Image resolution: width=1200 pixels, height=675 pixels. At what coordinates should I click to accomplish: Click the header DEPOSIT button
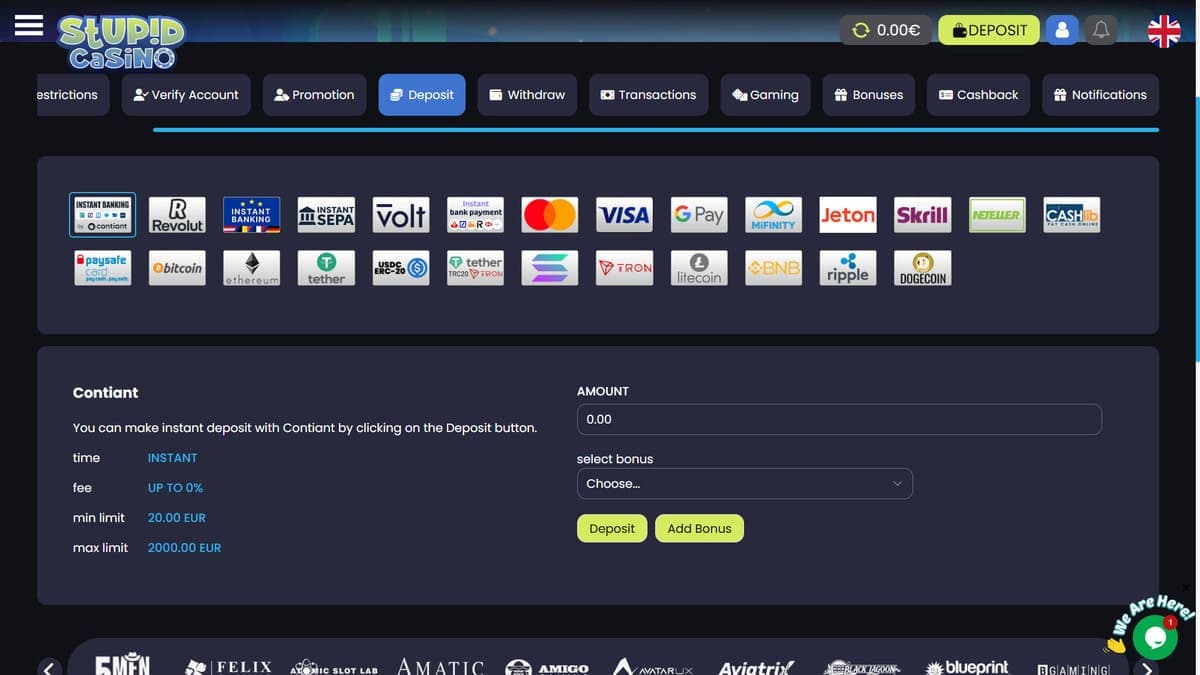click(989, 30)
